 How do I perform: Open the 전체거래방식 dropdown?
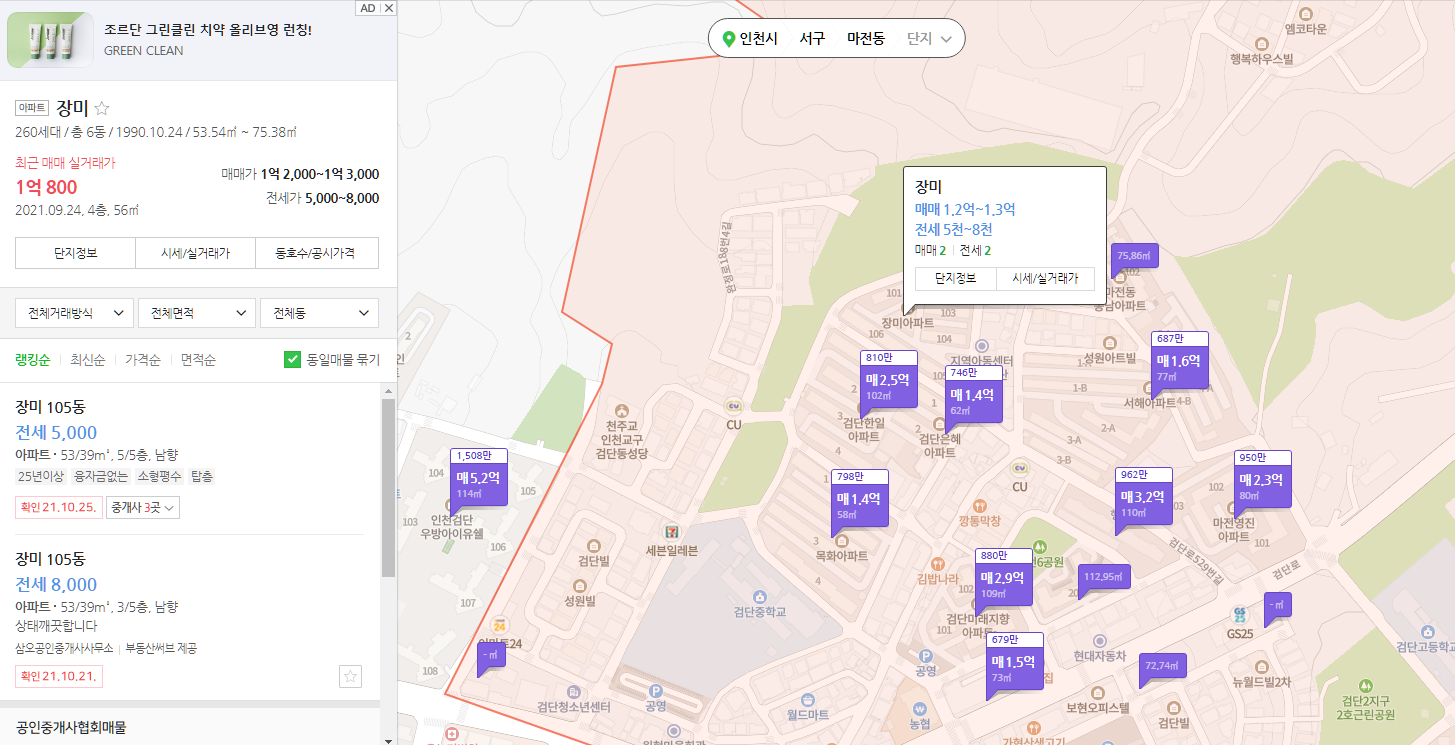click(74, 312)
